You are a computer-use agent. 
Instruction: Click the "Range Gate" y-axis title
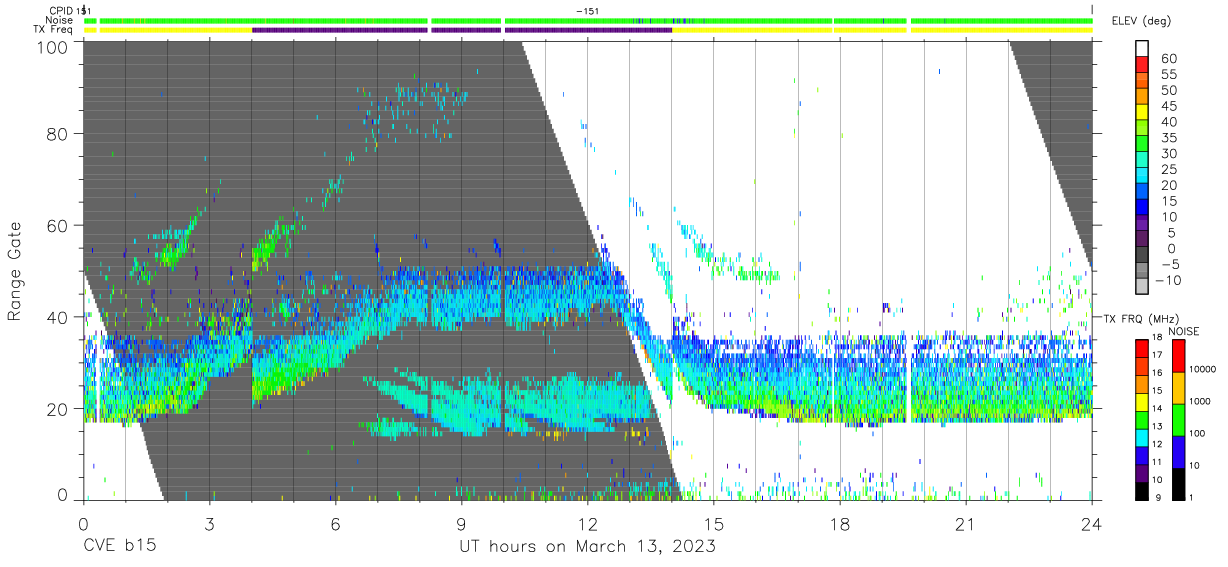(15, 270)
